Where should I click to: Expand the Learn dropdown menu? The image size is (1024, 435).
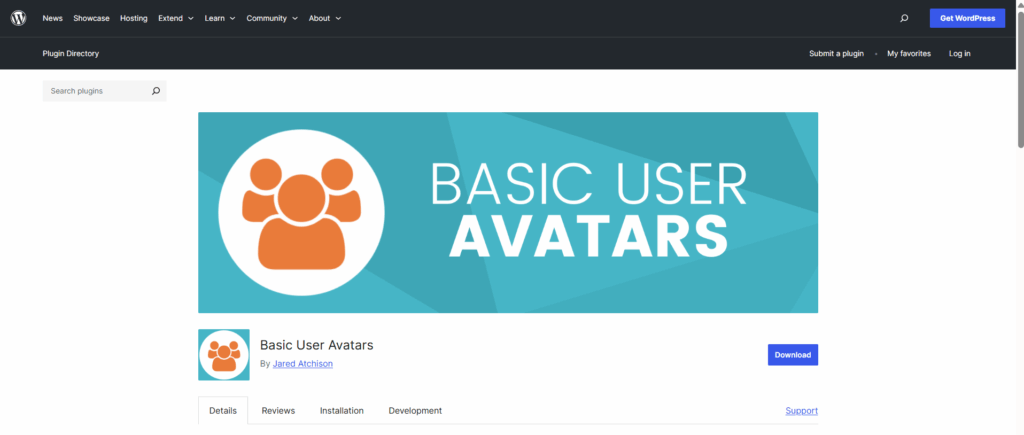(220, 18)
